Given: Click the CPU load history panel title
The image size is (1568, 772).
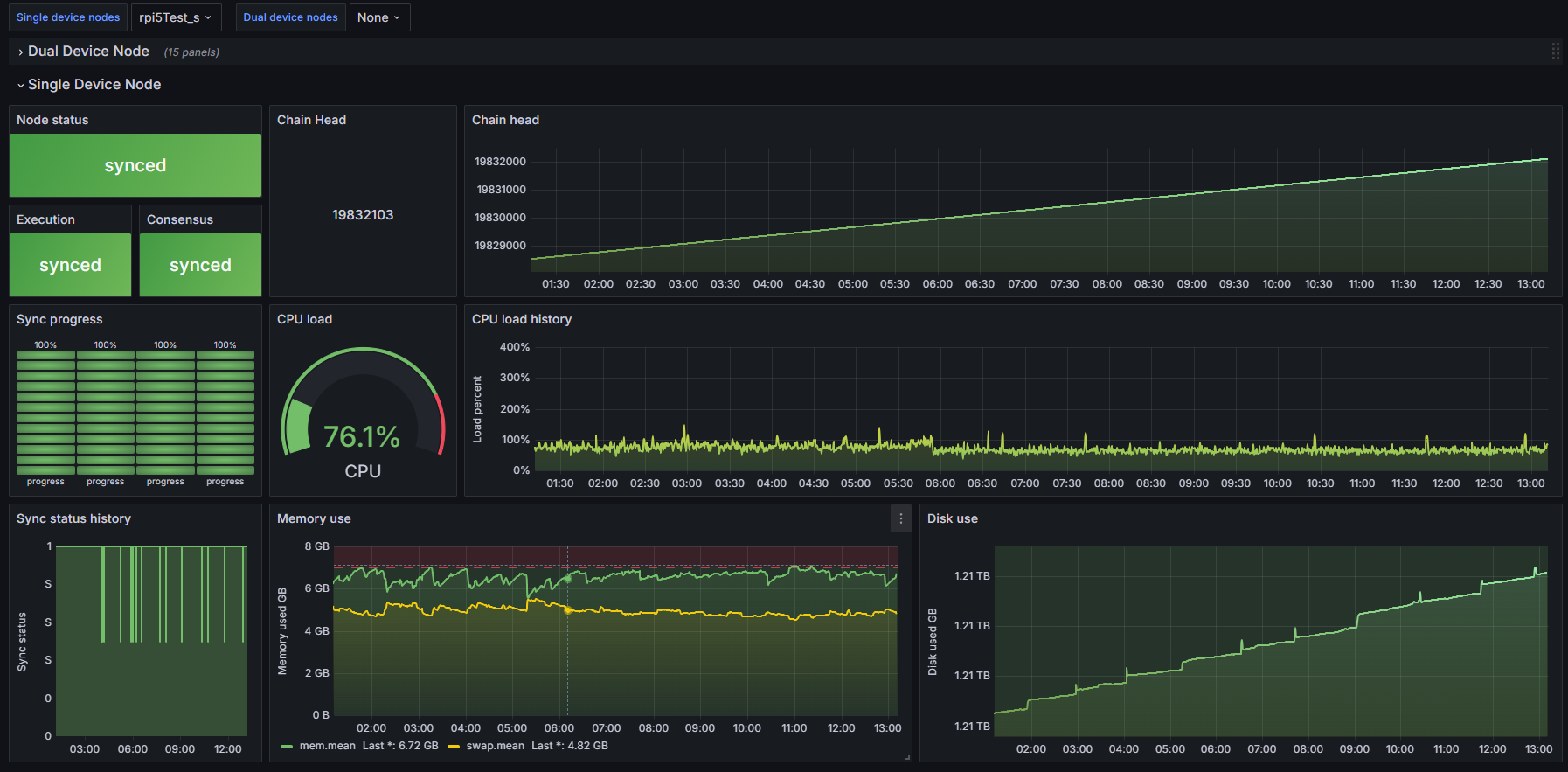Looking at the screenshot, I should (x=522, y=319).
